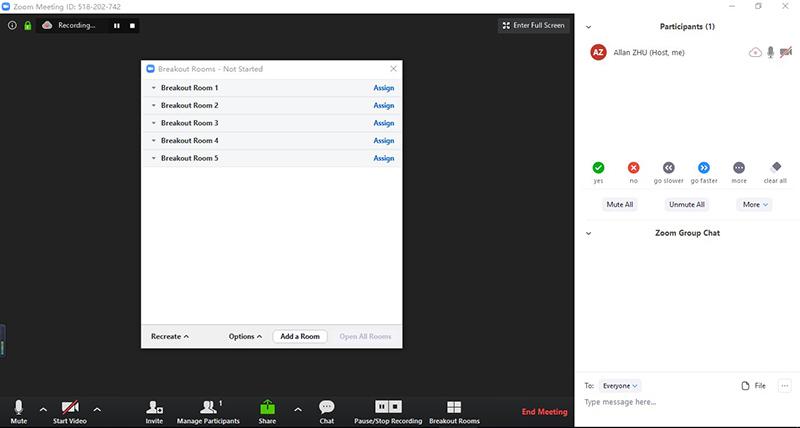Open the Recreate menu
The height and width of the screenshot is (428, 800).
[170, 337]
